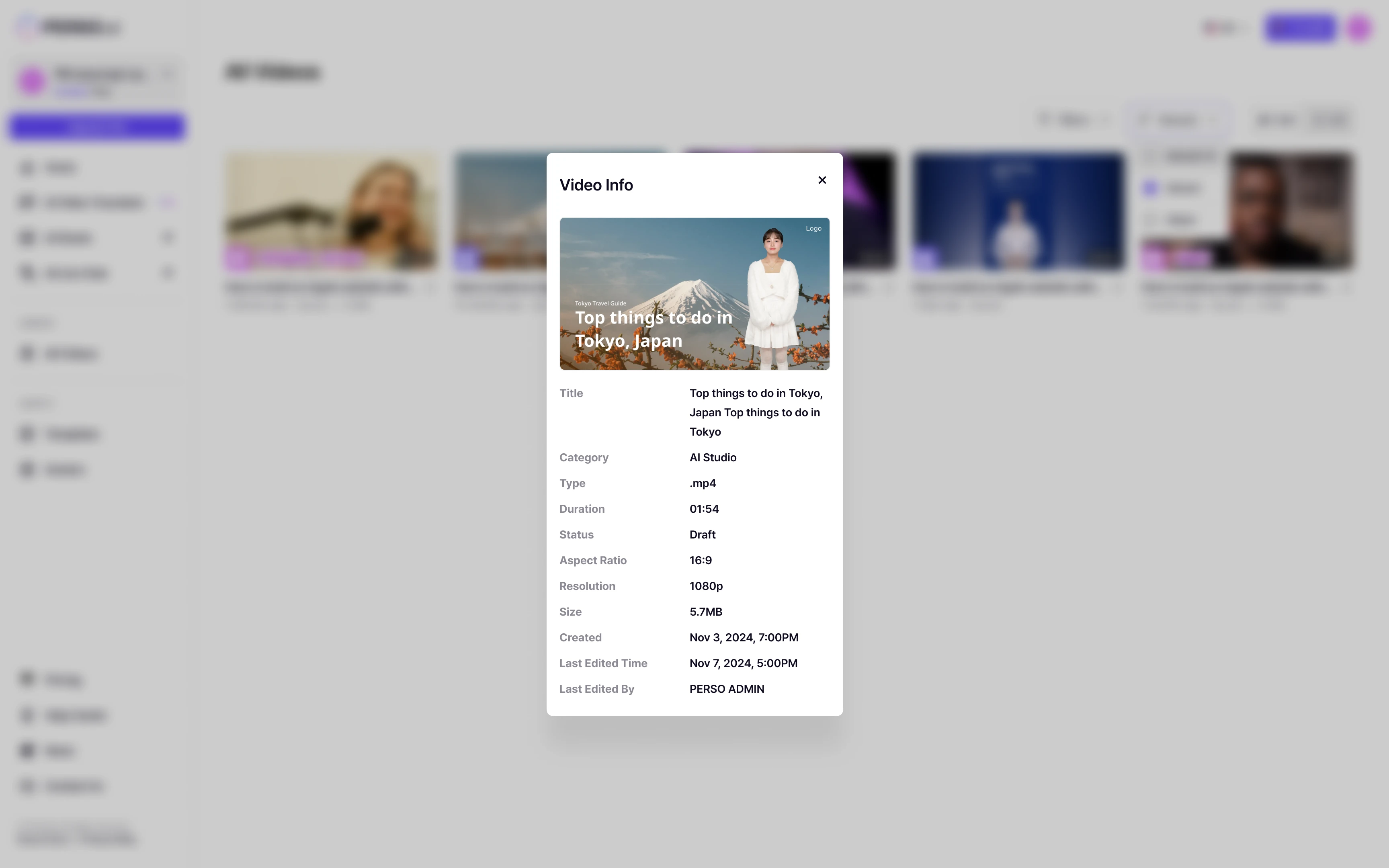Image resolution: width=1389 pixels, height=868 pixels.
Task: Click the 'PERSO ADMIN' editor name
Action: pos(727,689)
